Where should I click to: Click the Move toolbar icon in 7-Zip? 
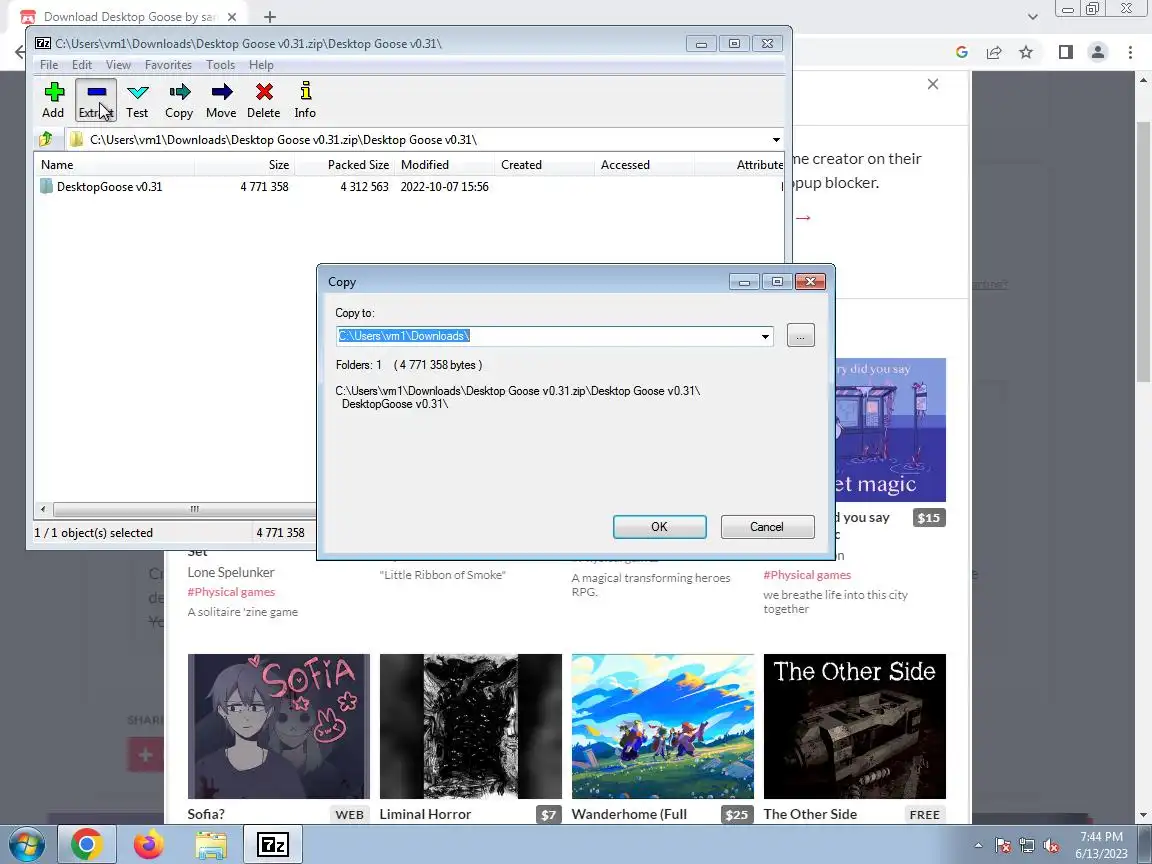point(221,100)
